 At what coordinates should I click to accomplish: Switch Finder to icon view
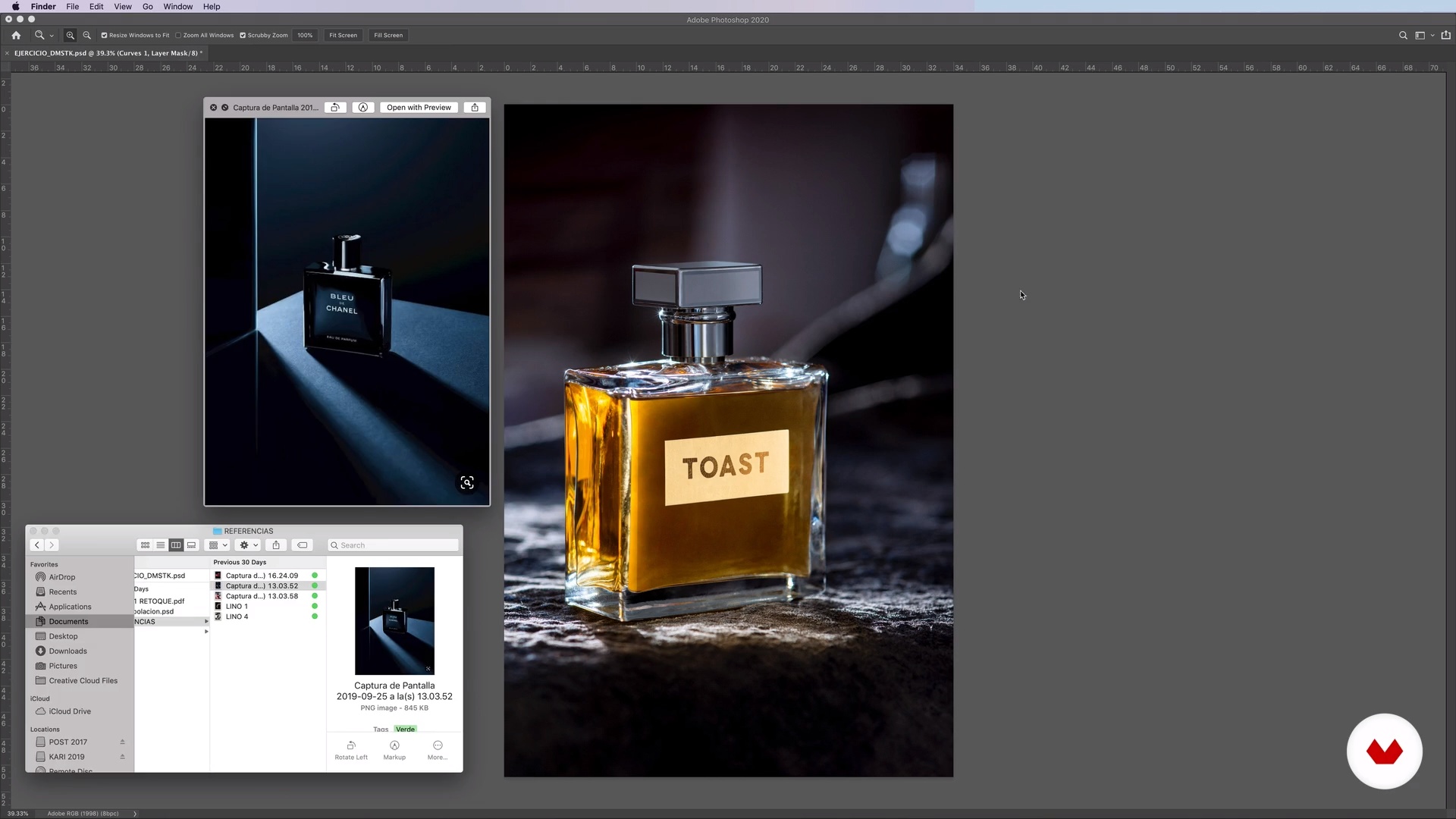coord(145,545)
